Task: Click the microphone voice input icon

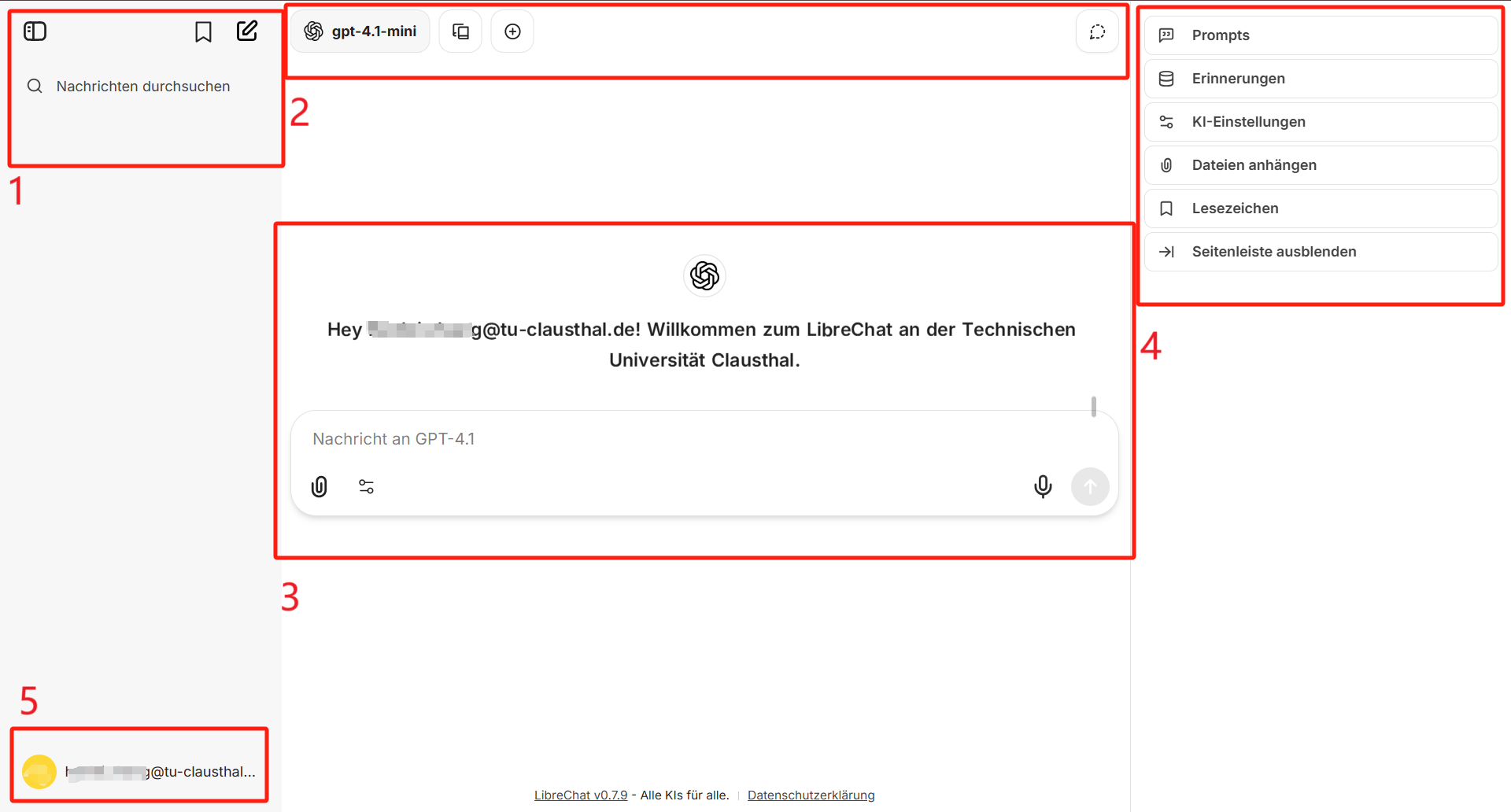Action: (x=1043, y=487)
